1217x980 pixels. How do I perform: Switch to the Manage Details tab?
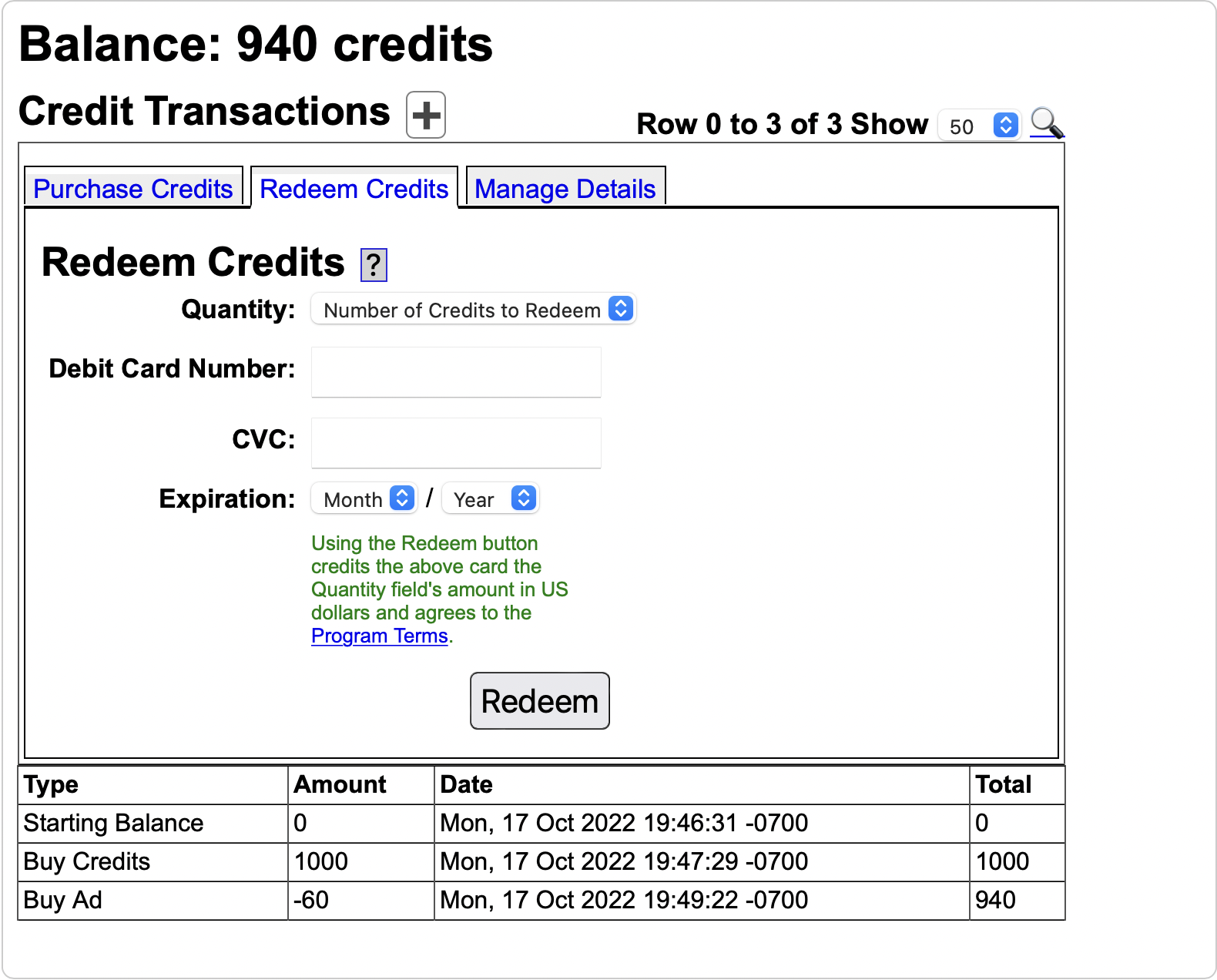565,189
